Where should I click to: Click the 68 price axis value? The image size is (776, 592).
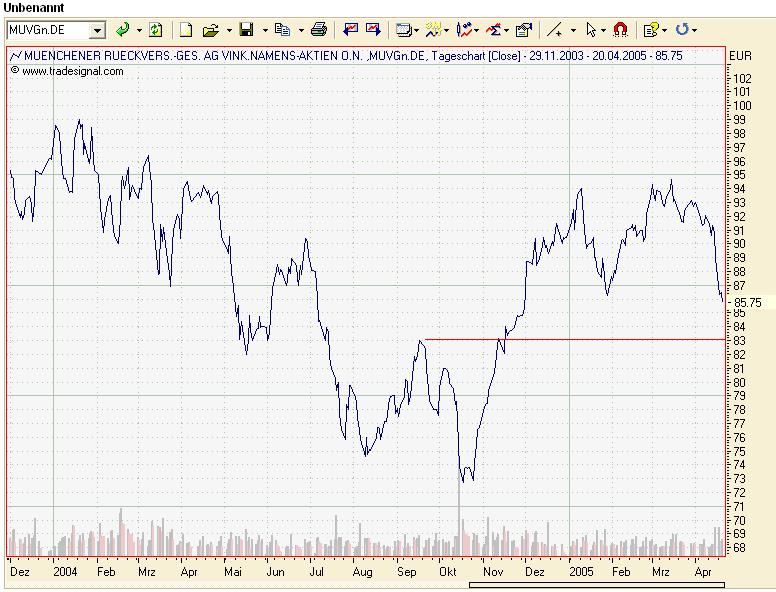pyautogui.click(x=739, y=548)
